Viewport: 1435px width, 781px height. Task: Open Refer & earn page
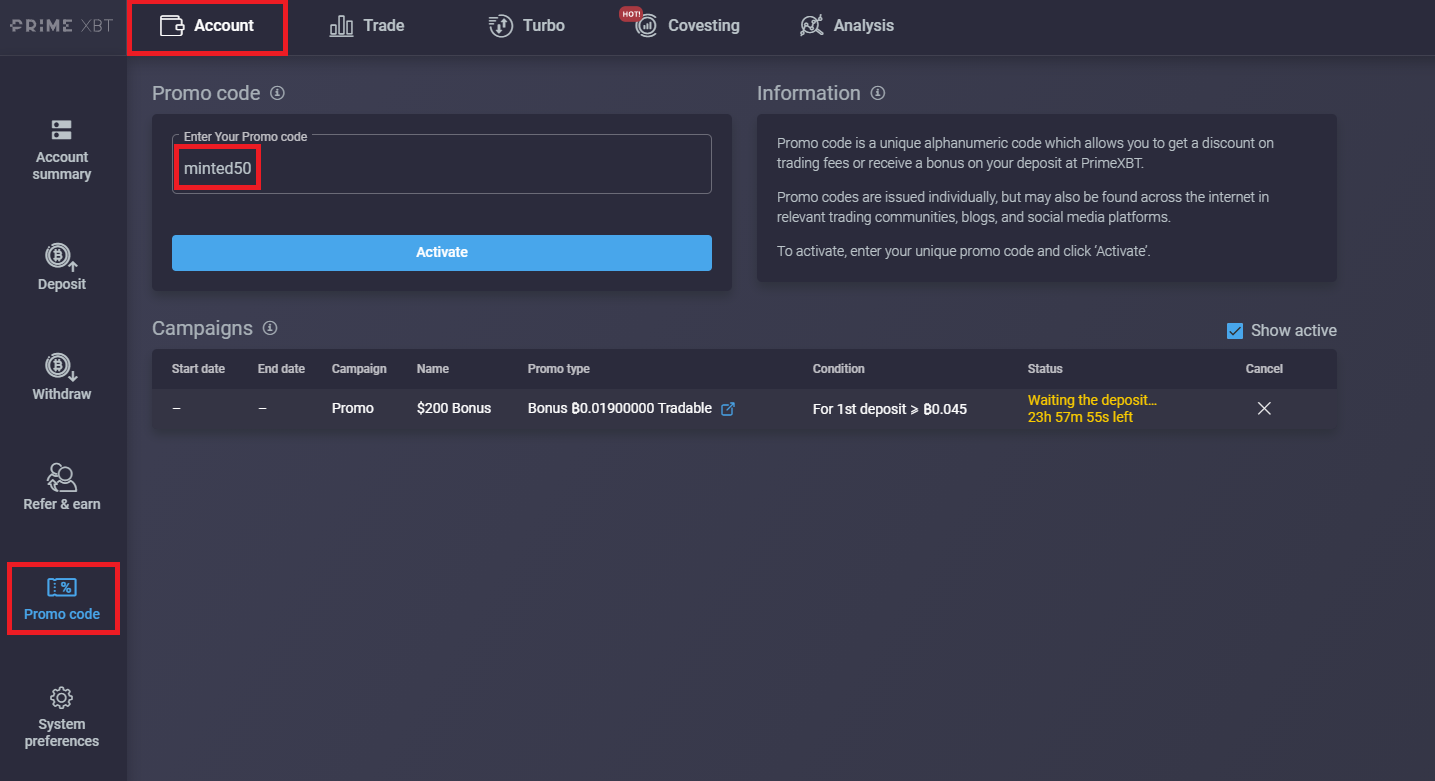click(x=62, y=487)
